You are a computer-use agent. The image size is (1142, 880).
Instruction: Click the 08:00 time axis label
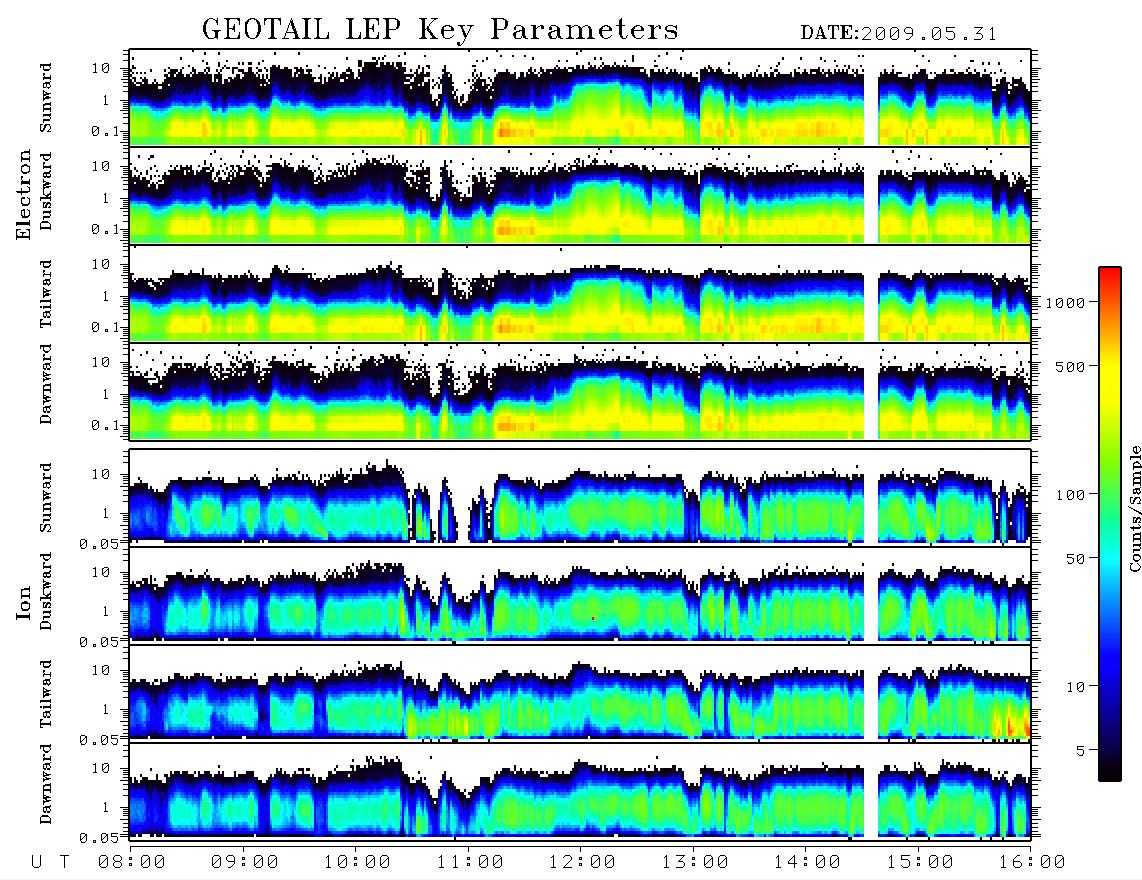click(x=132, y=862)
